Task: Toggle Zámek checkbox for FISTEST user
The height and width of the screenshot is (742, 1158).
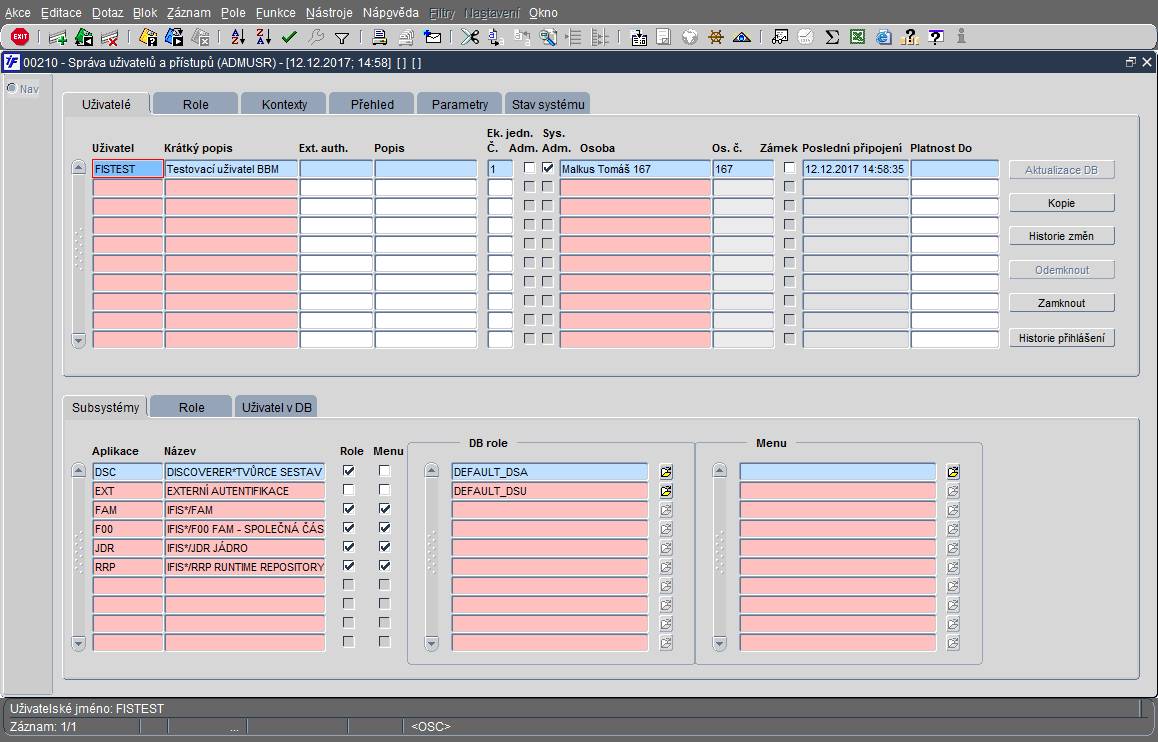Action: (x=789, y=168)
